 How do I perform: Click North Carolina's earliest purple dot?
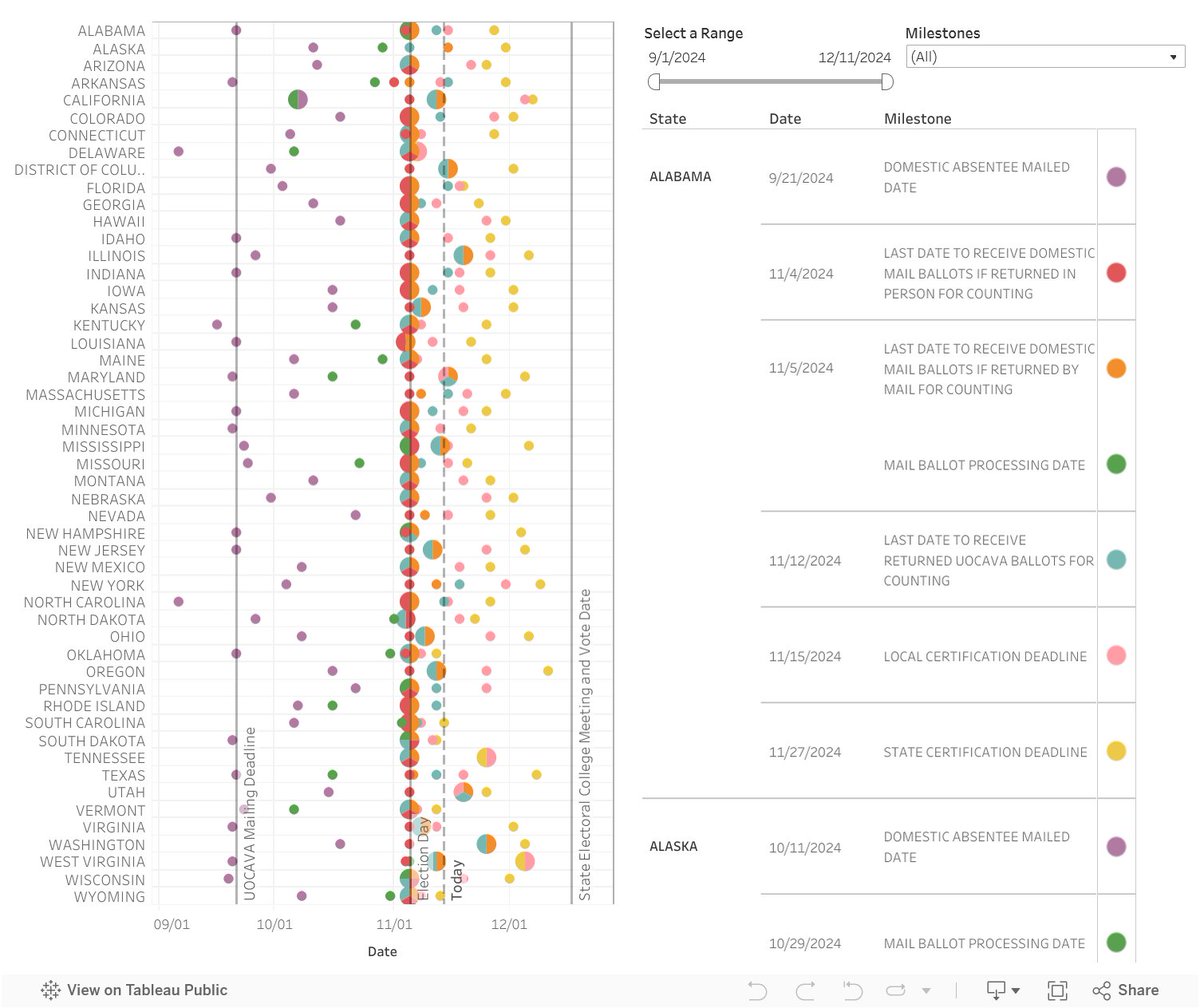coord(178,601)
